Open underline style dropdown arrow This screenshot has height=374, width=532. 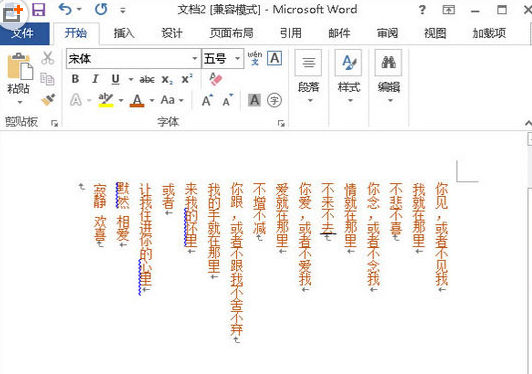(131, 80)
